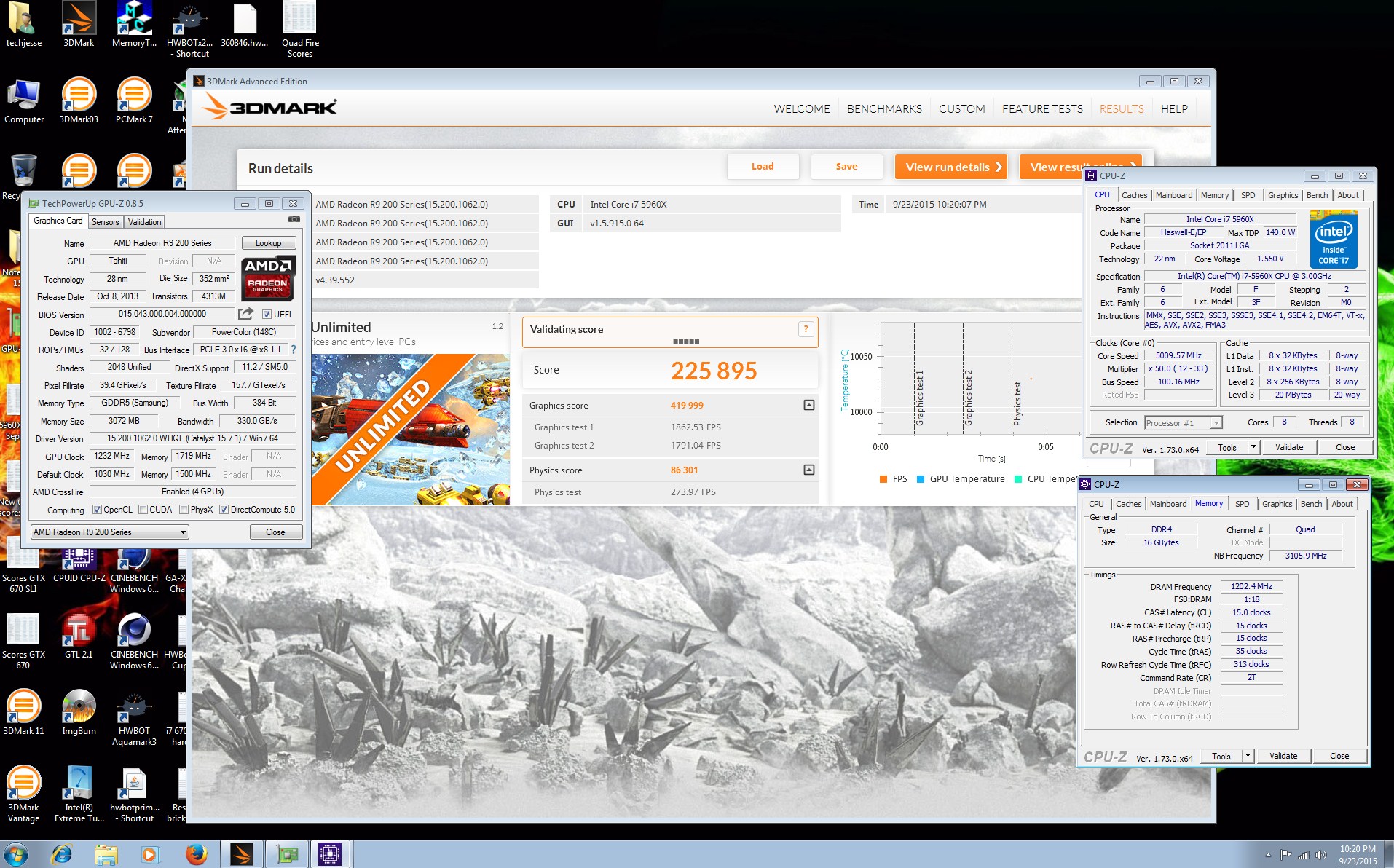Open Bench tab in top CPU-Z

(x=1317, y=195)
